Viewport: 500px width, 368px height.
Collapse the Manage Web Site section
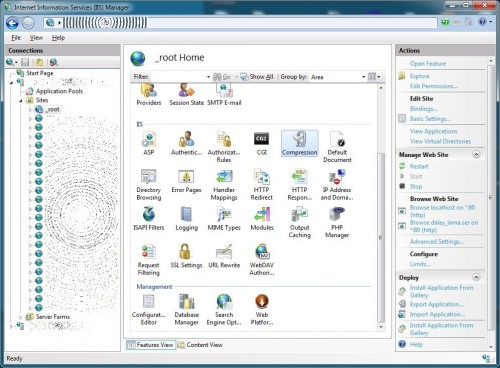click(476, 154)
